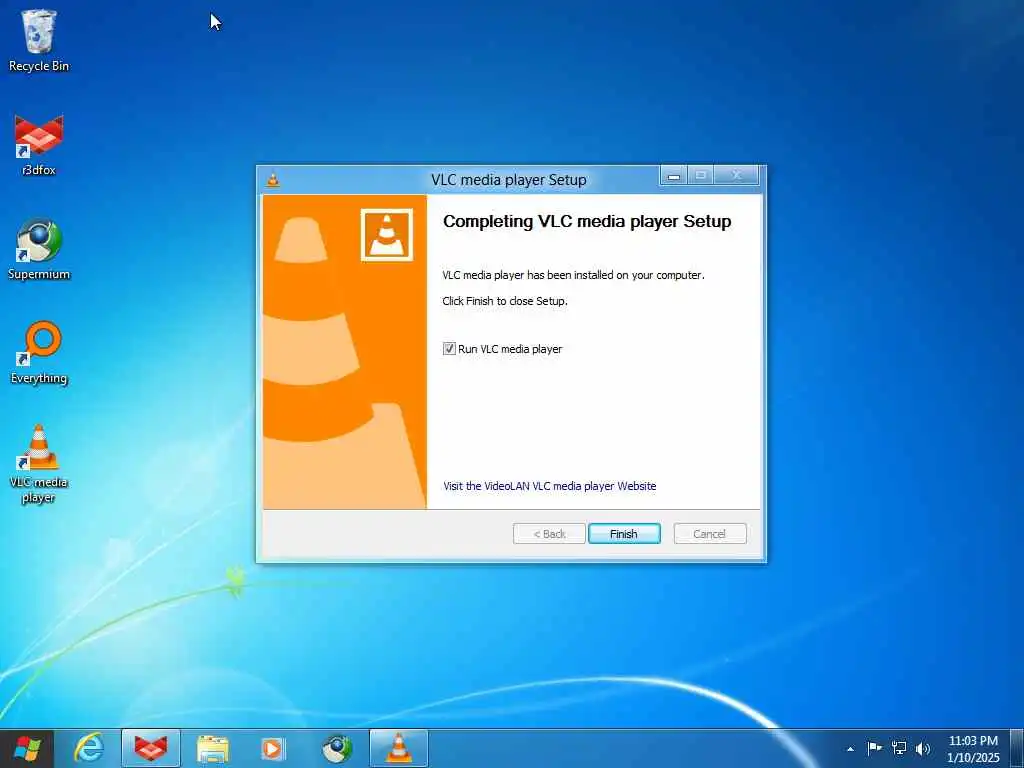Click the 'Completing VLC media player Setup' heading
1024x768 pixels.
(587, 221)
